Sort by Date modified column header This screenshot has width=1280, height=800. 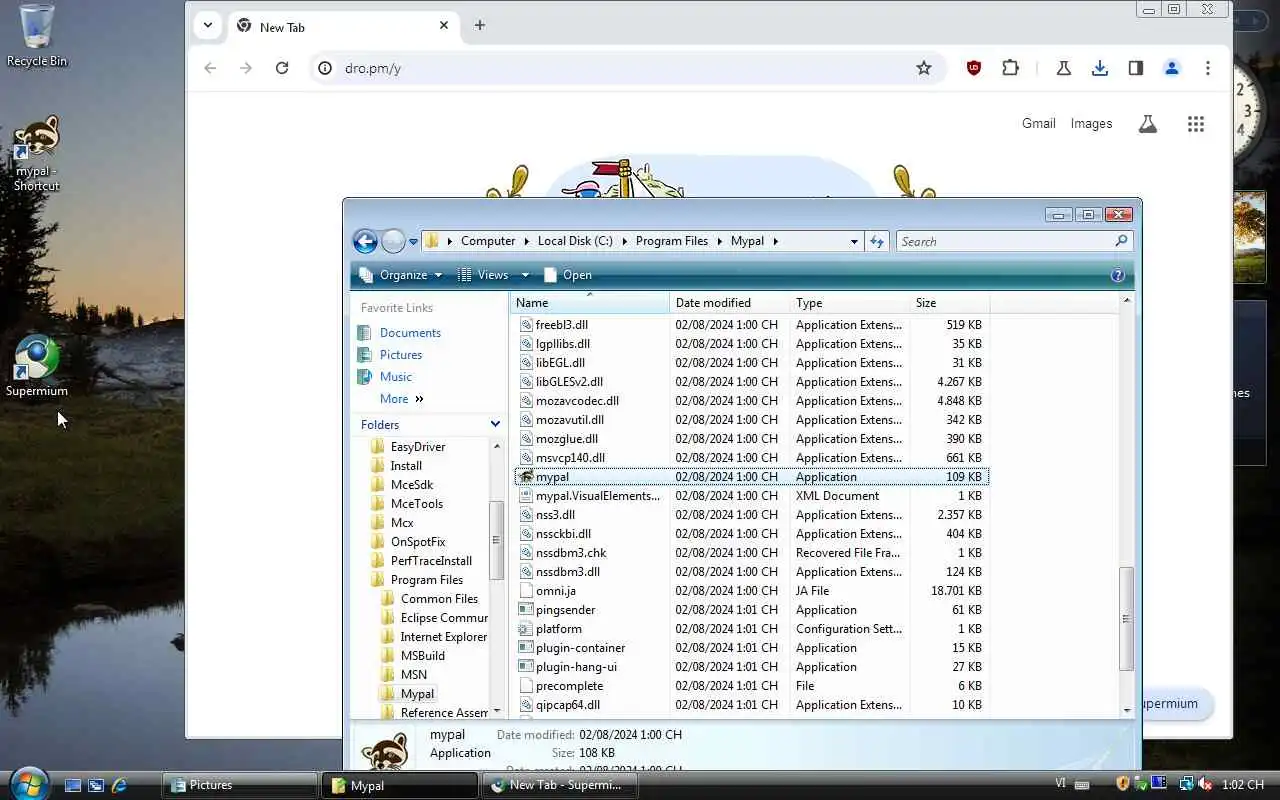pyautogui.click(x=730, y=303)
